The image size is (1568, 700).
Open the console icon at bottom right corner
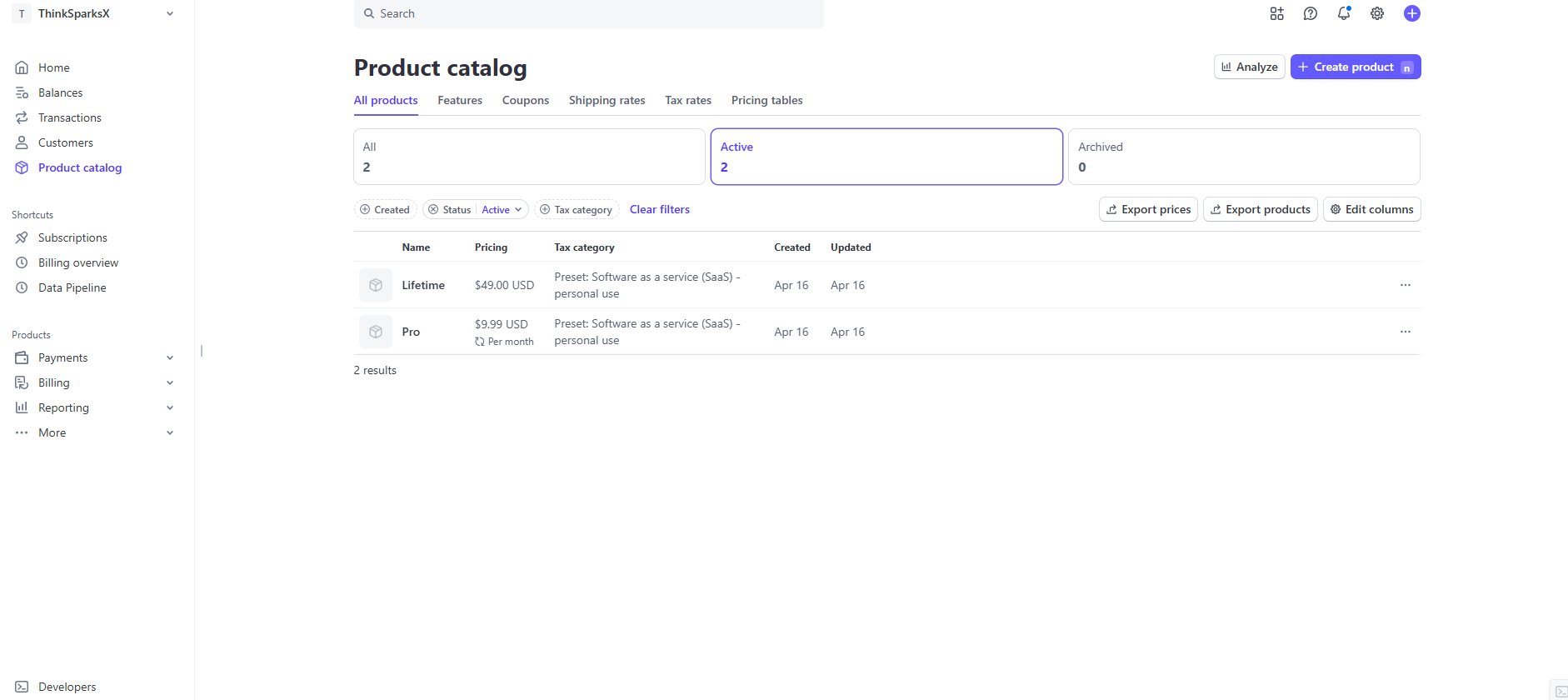[x=1561, y=692]
